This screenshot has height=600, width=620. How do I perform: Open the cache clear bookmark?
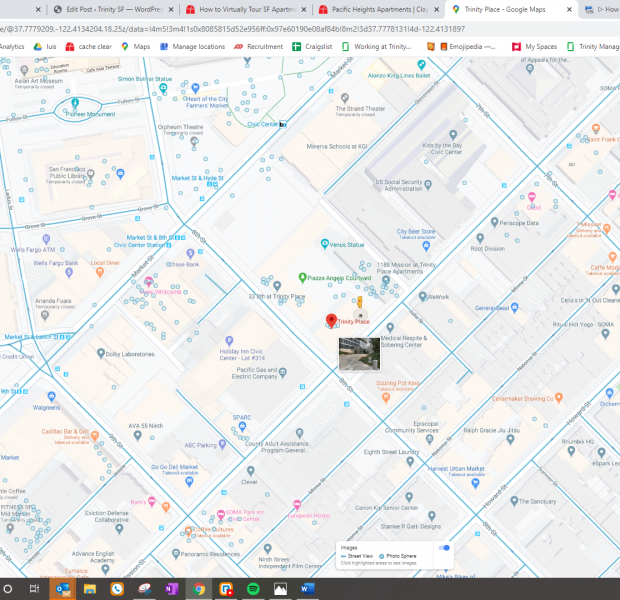click(89, 47)
